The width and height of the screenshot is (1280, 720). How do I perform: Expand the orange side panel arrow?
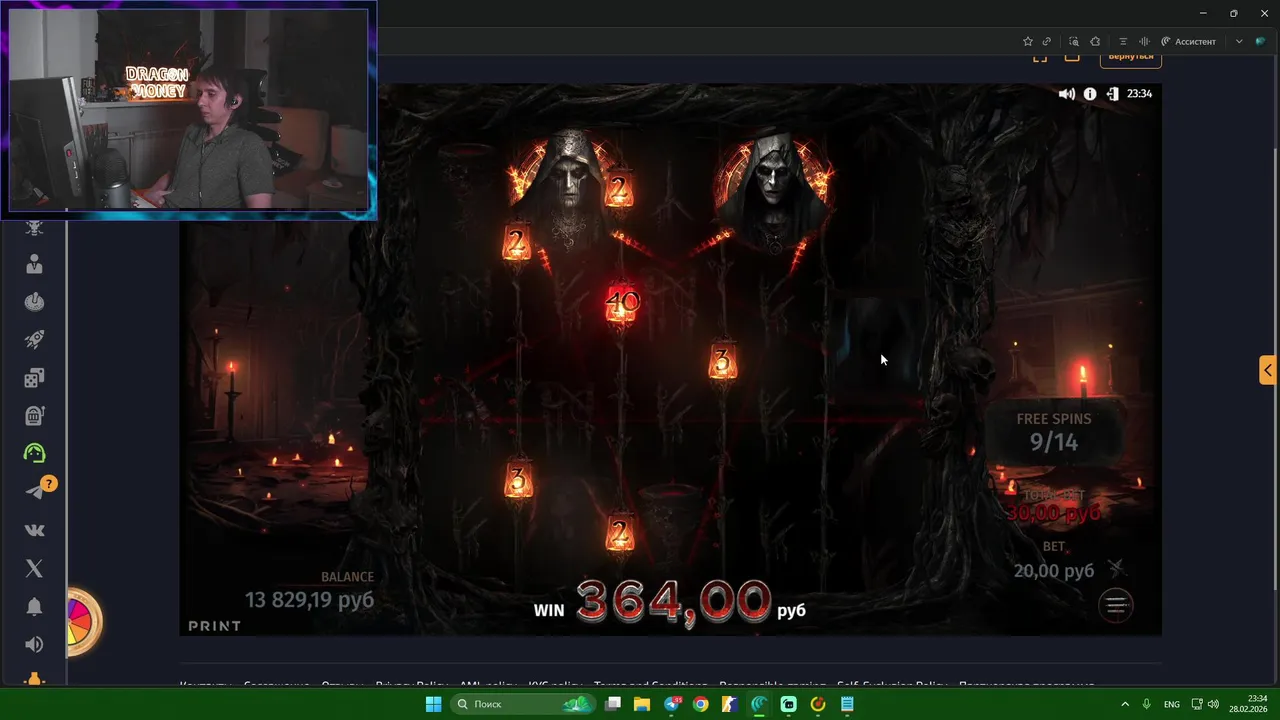pyautogui.click(x=1268, y=370)
